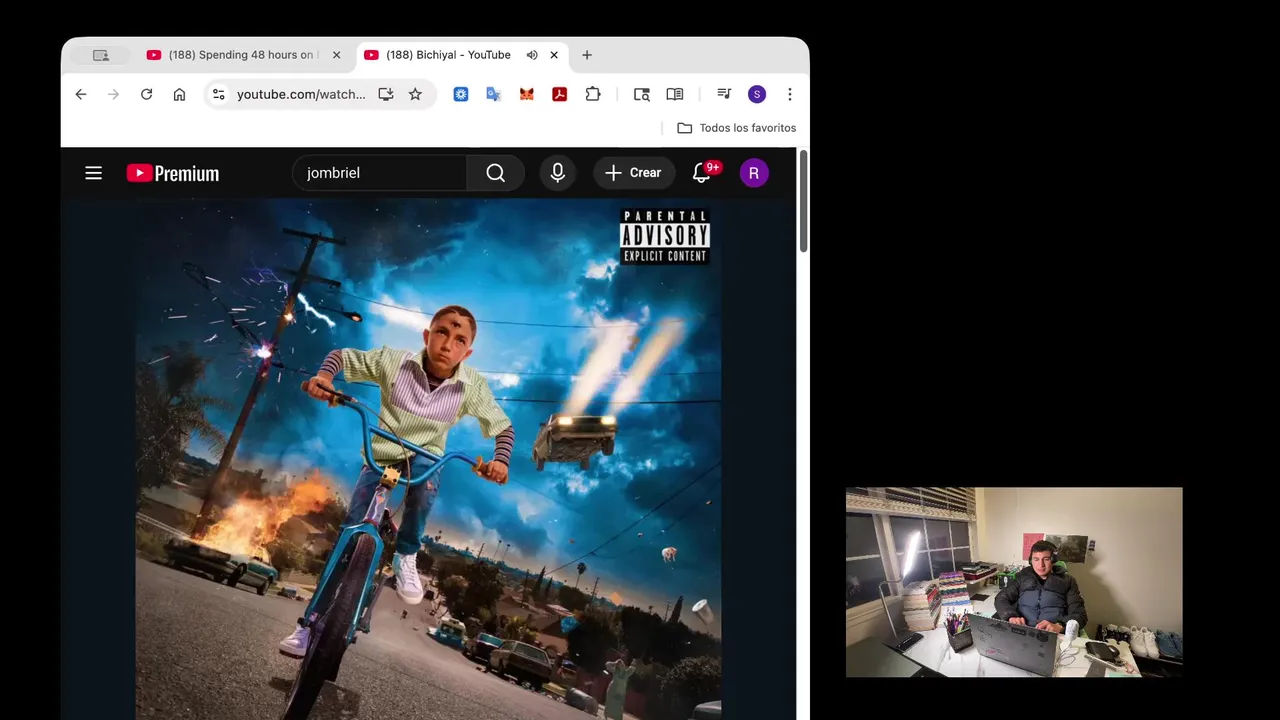Close the Bichiyal YouTube tab
The height and width of the screenshot is (720, 1280).
point(554,55)
